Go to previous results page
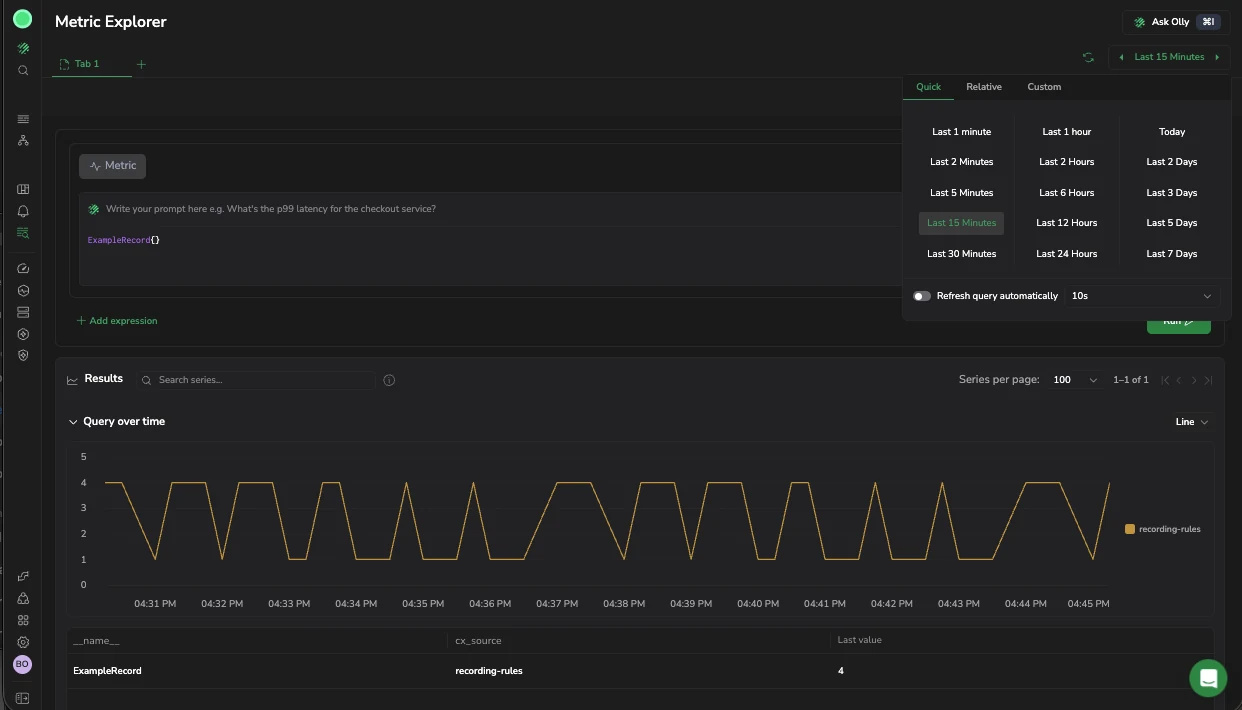The image size is (1242, 710). [x=1179, y=380]
